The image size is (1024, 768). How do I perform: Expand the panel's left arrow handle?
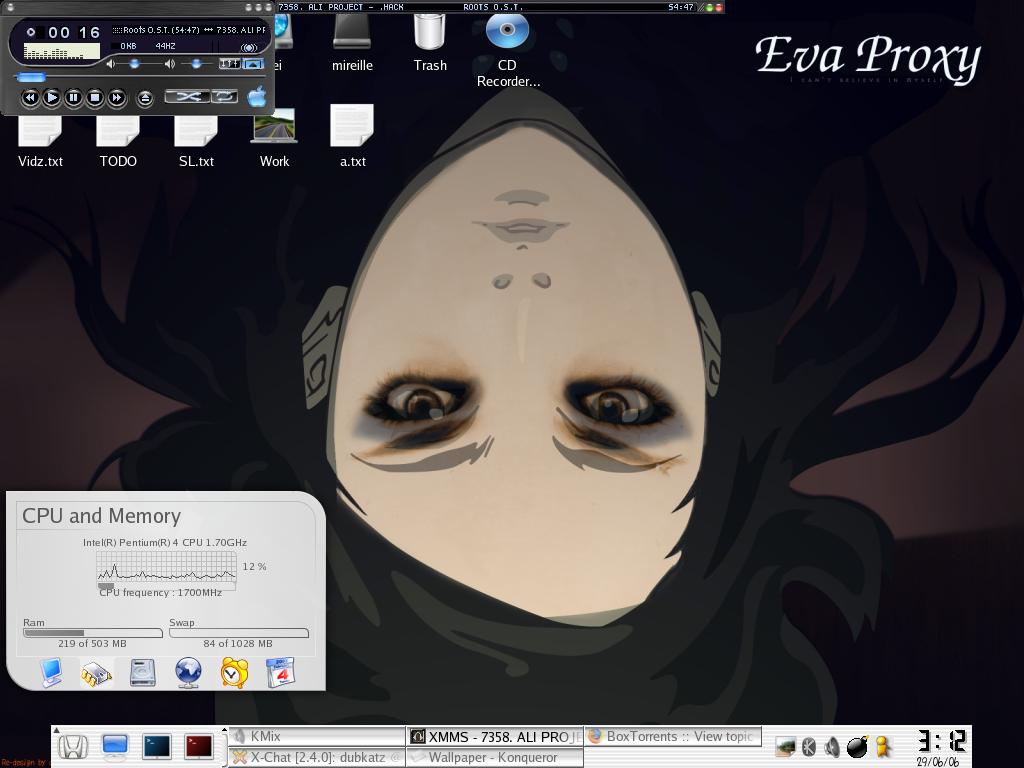pos(56,731)
